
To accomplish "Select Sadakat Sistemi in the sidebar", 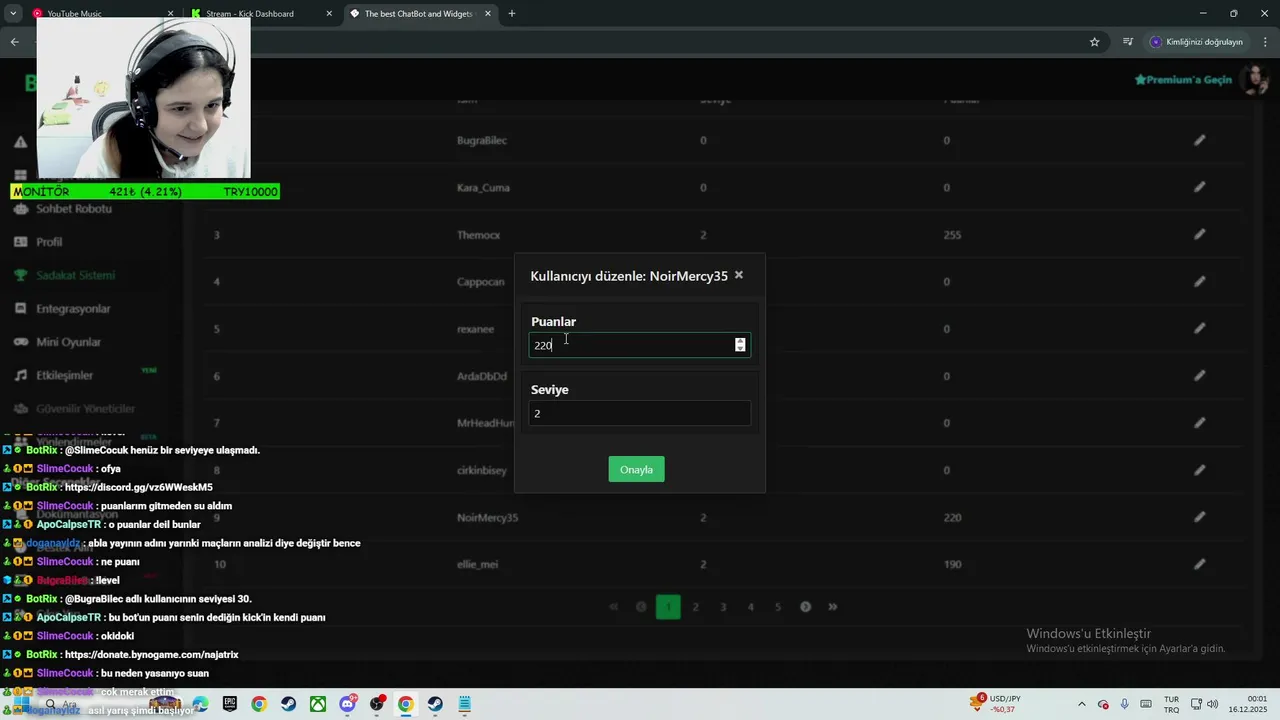I will pyautogui.click(x=75, y=275).
